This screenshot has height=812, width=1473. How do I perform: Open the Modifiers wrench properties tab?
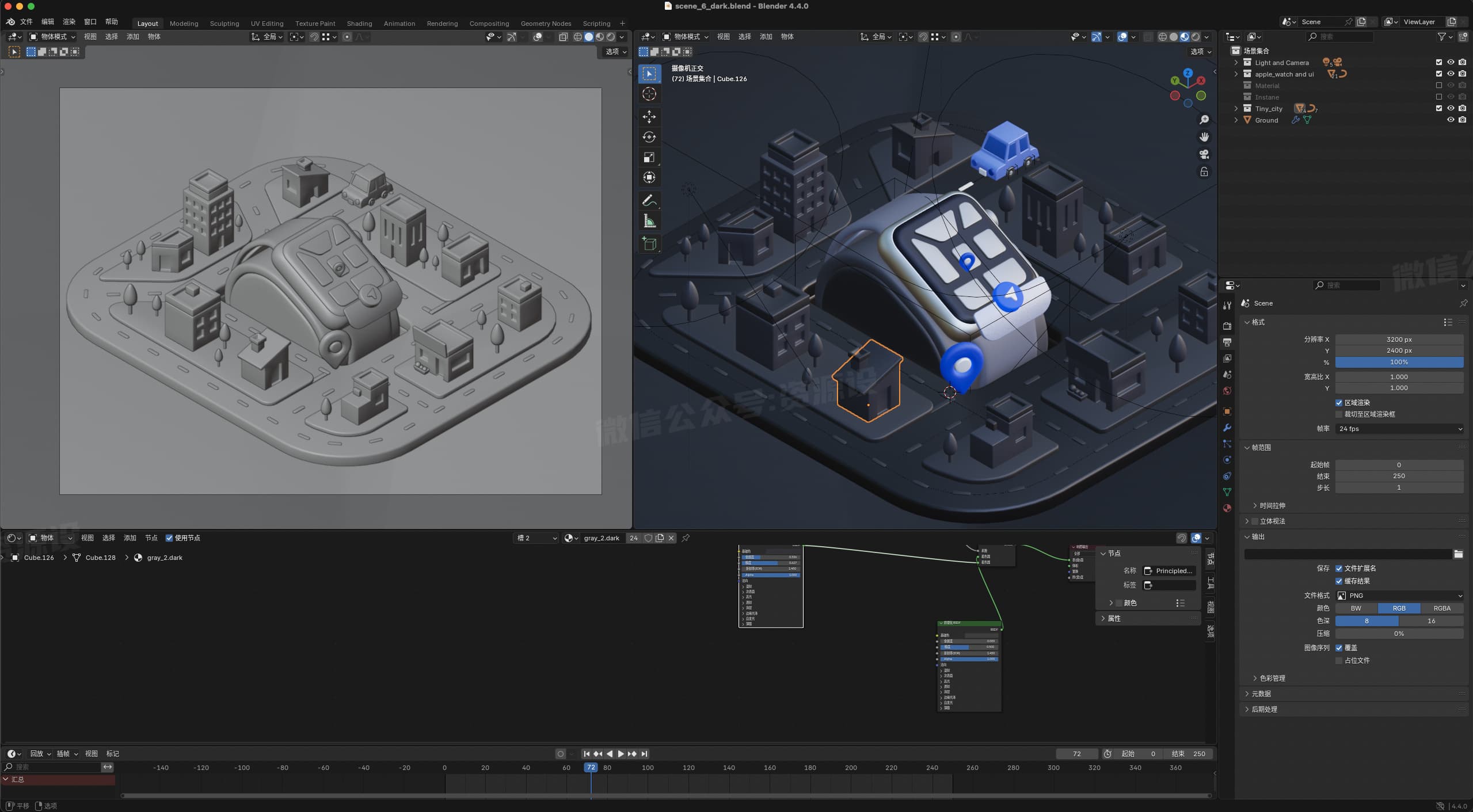1227,428
